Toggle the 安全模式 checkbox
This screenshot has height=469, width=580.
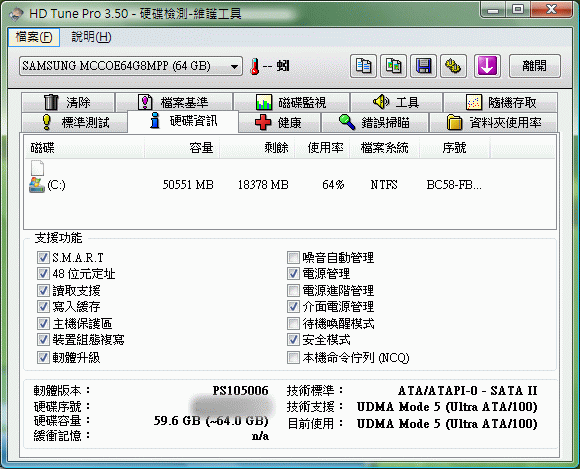tap(293, 340)
